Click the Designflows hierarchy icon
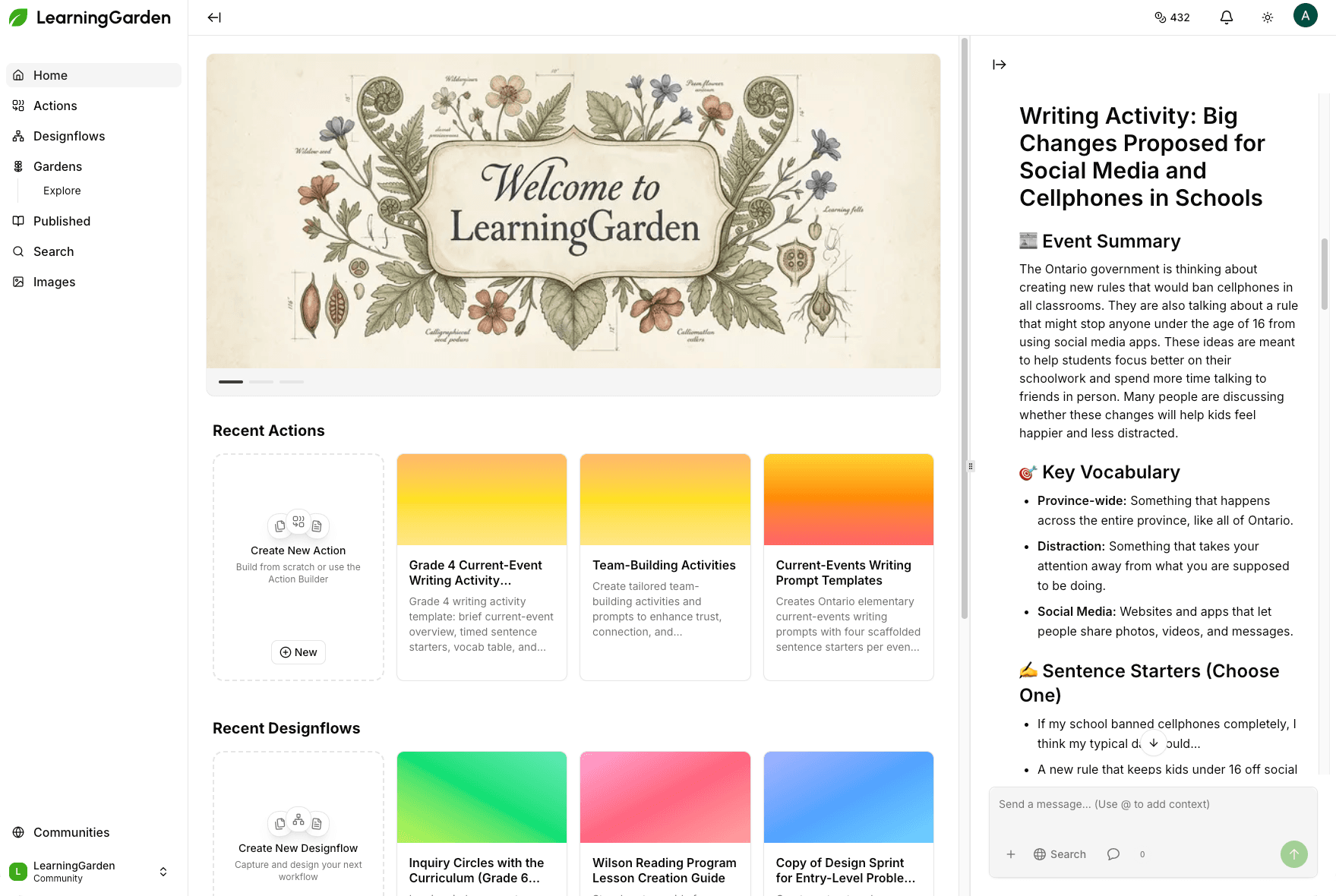The height and width of the screenshot is (896, 1336). click(18, 136)
